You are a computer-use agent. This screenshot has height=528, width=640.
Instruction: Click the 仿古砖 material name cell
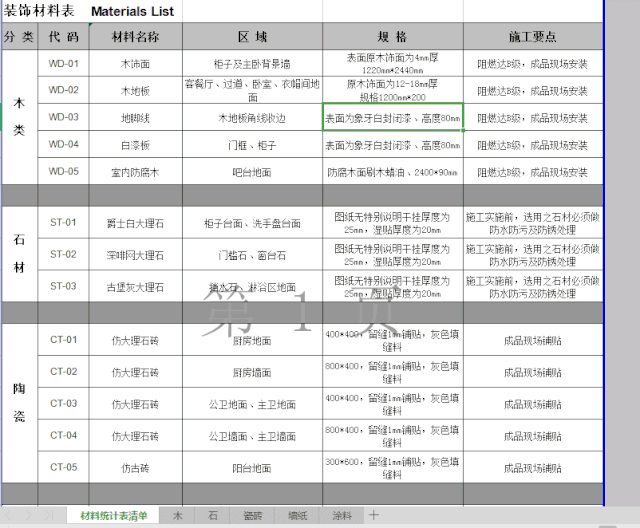click(x=132, y=467)
